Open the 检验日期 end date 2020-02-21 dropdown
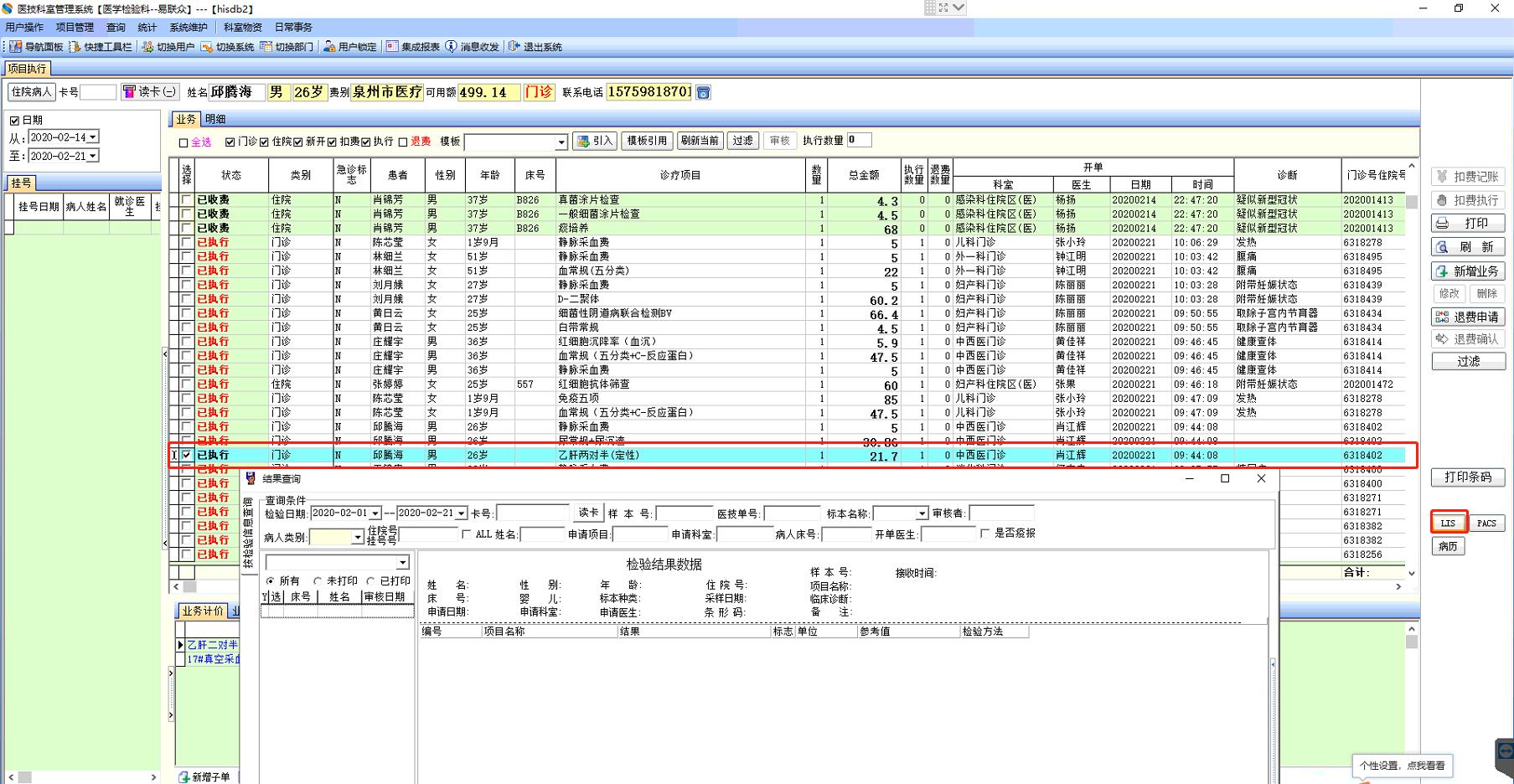The image size is (1514, 784). click(x=461, y=513)
